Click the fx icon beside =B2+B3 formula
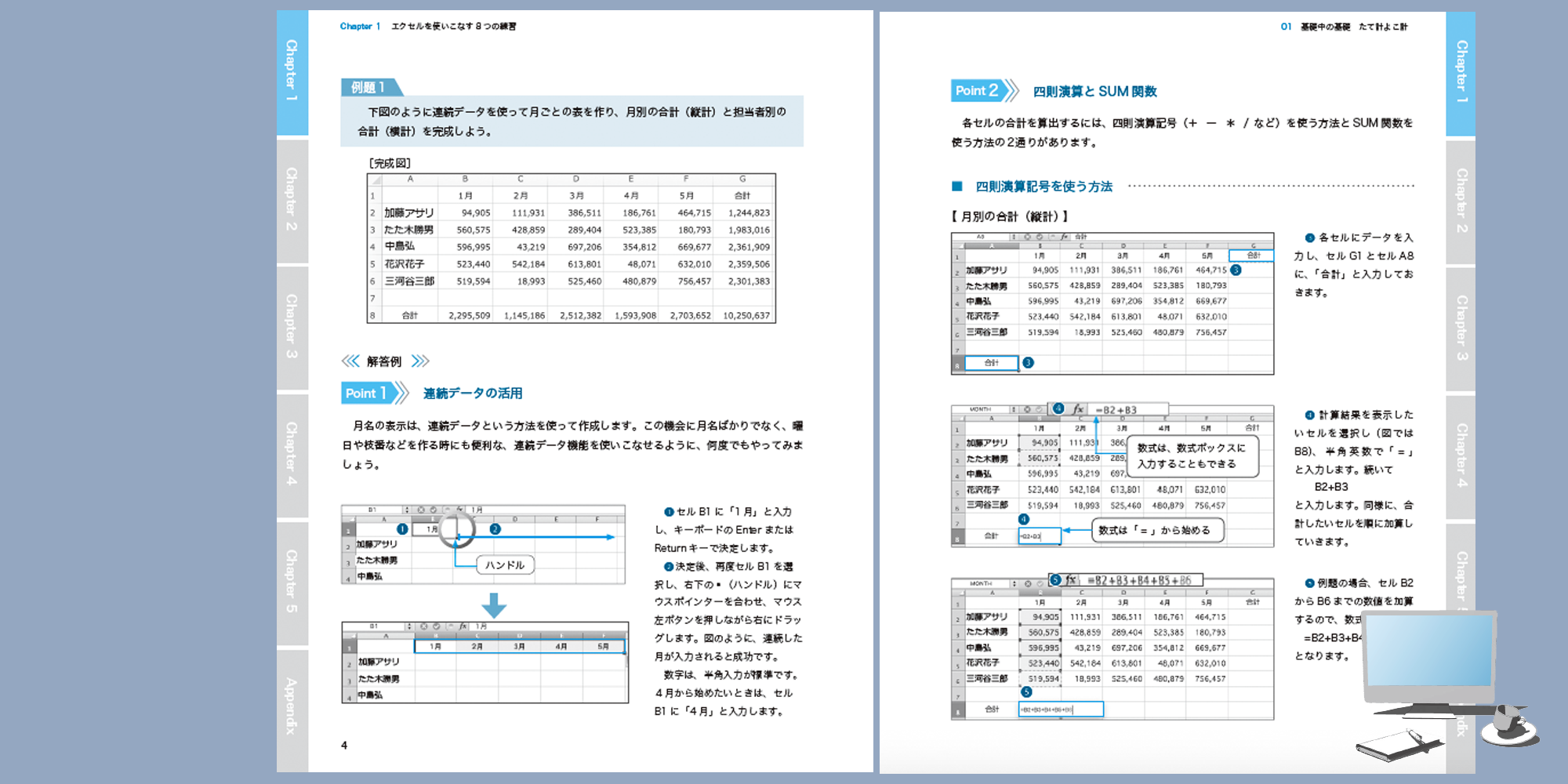The width and height of the screenshot is (1568, 784). click(1078, 409)
